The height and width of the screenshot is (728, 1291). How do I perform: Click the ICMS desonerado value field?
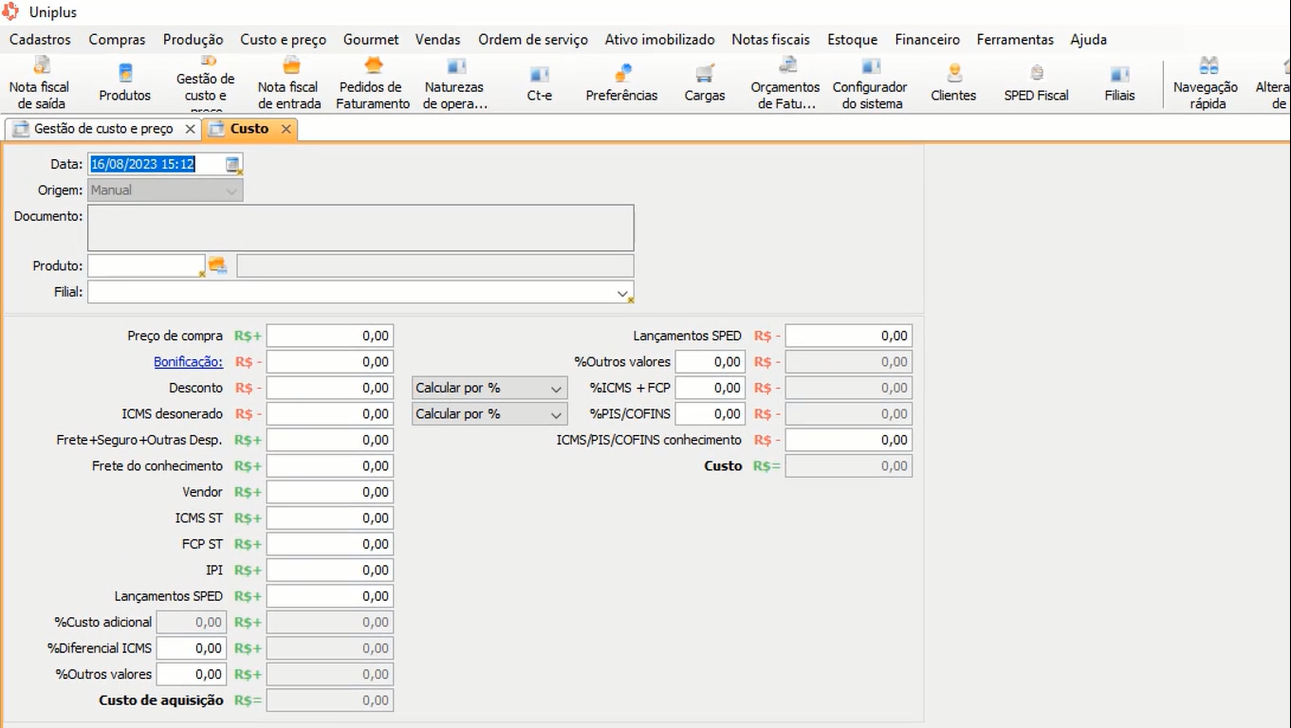click(330, 414)
